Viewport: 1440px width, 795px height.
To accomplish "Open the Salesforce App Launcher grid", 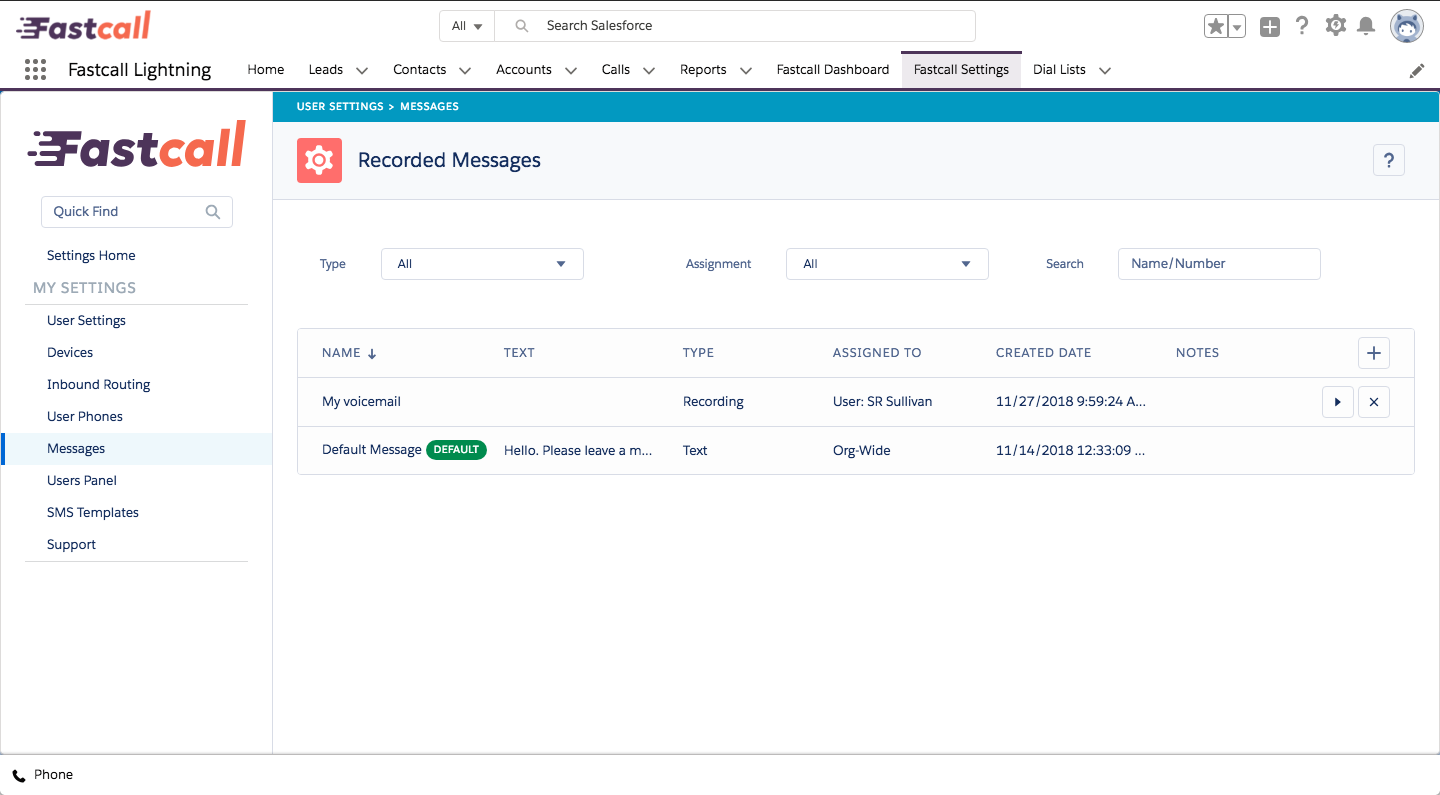I will 36,69.
